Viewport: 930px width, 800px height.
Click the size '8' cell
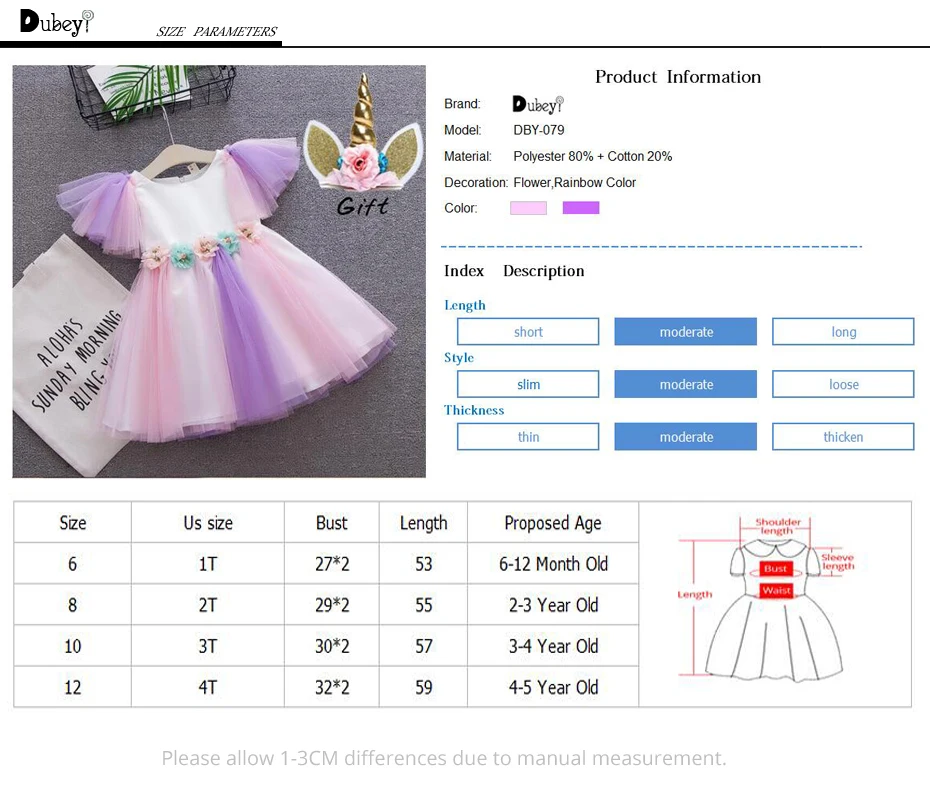point(72,605)
